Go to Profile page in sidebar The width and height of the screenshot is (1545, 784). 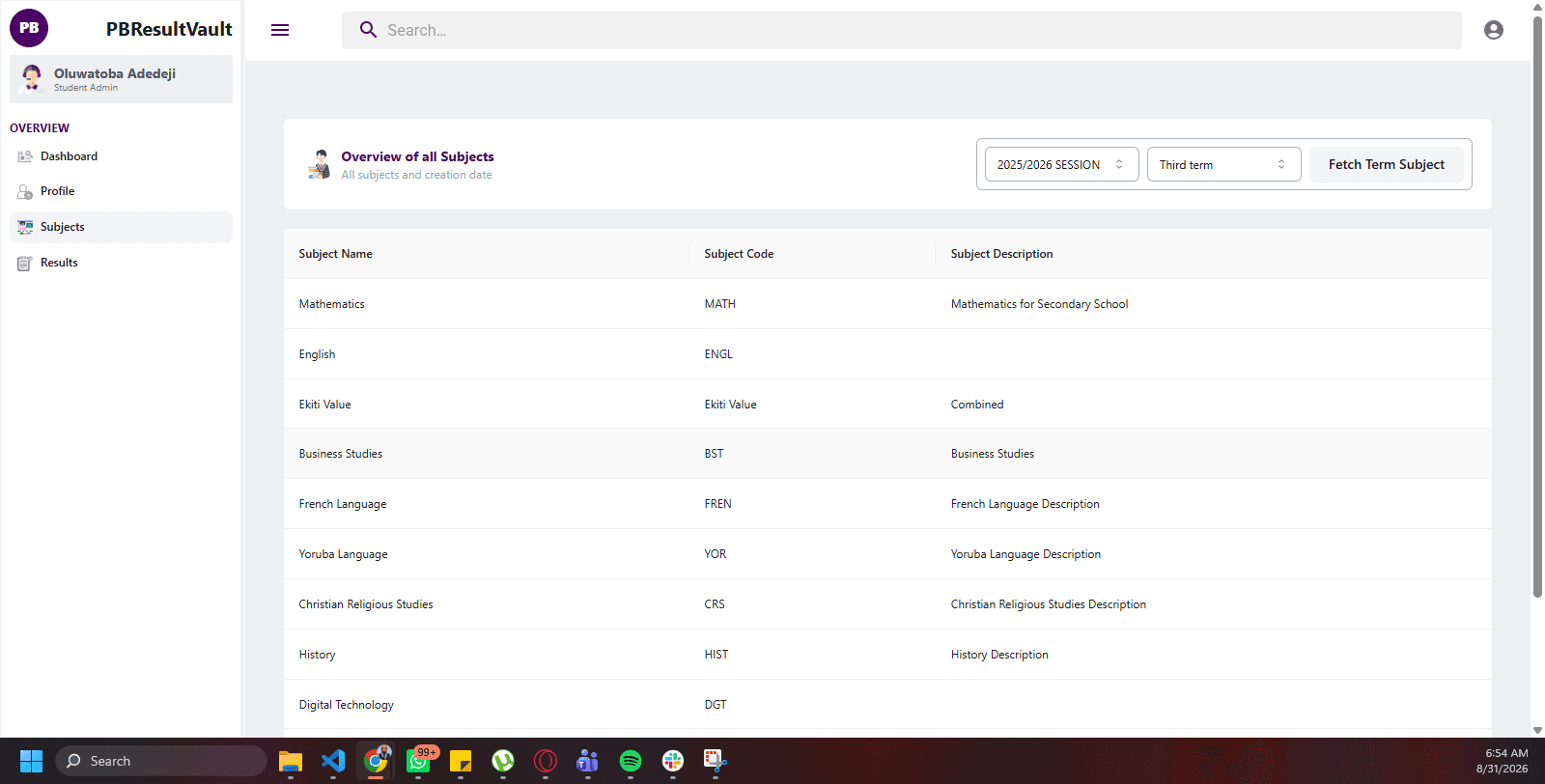coord(121,191)
